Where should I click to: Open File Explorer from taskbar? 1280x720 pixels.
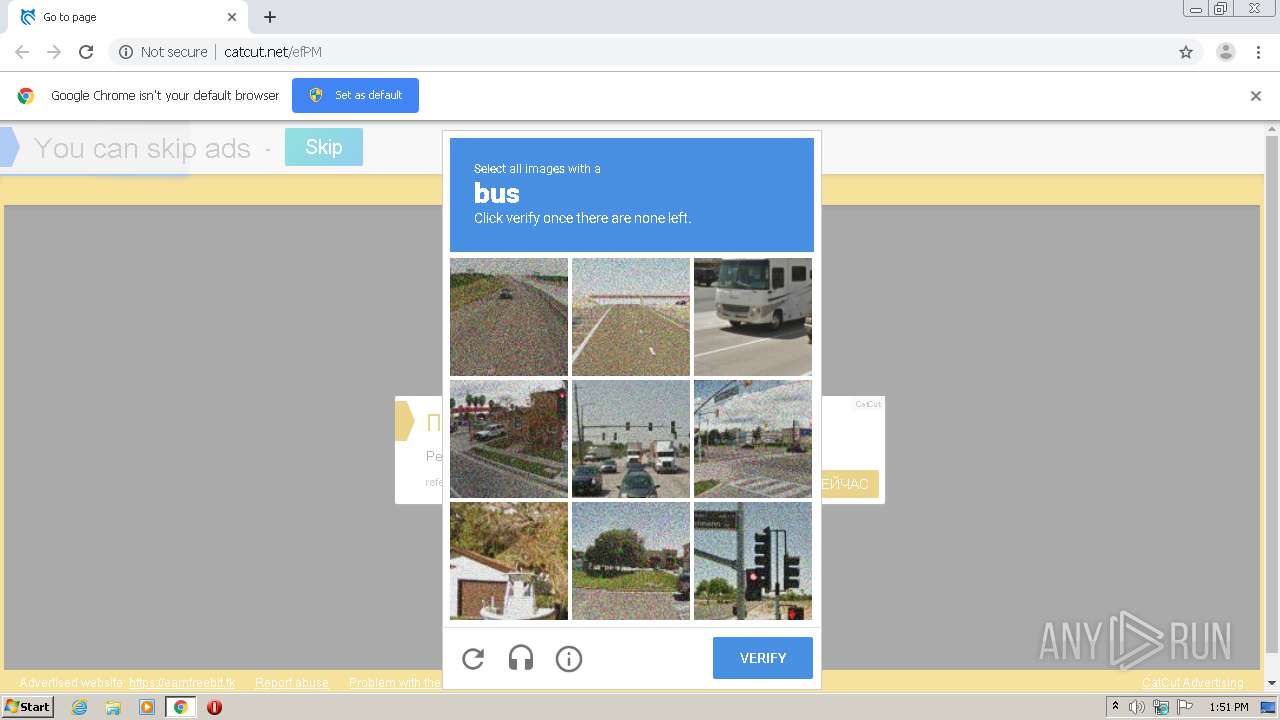[113, 707]
